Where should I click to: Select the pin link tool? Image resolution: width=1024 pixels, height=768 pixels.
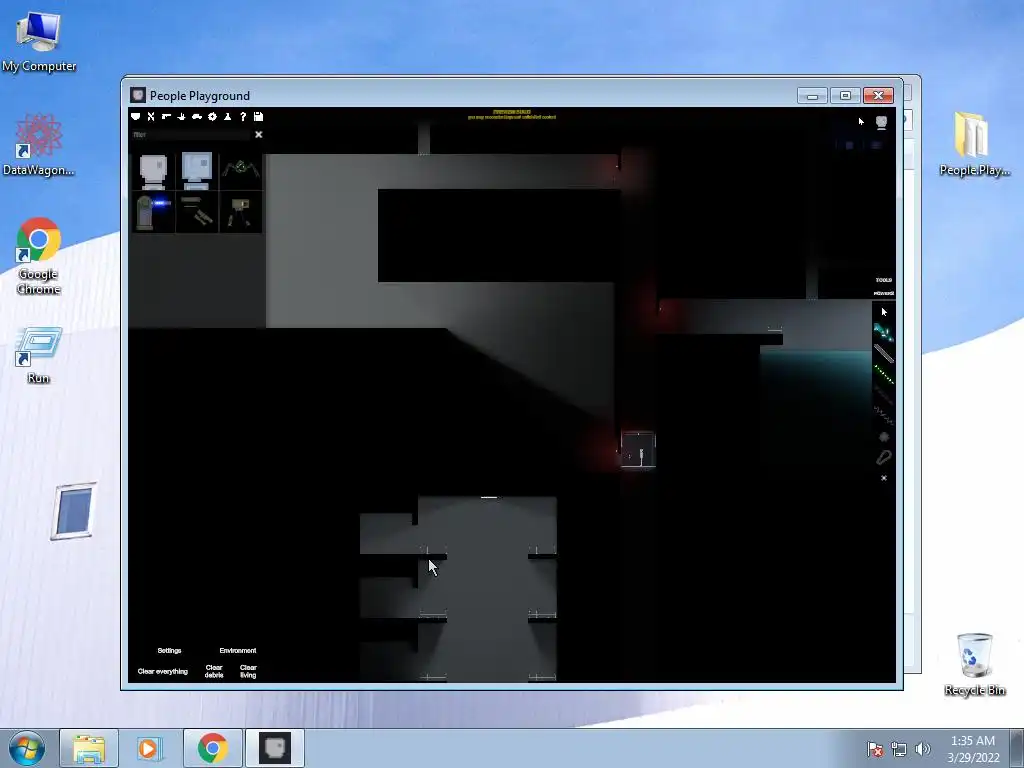884,457
